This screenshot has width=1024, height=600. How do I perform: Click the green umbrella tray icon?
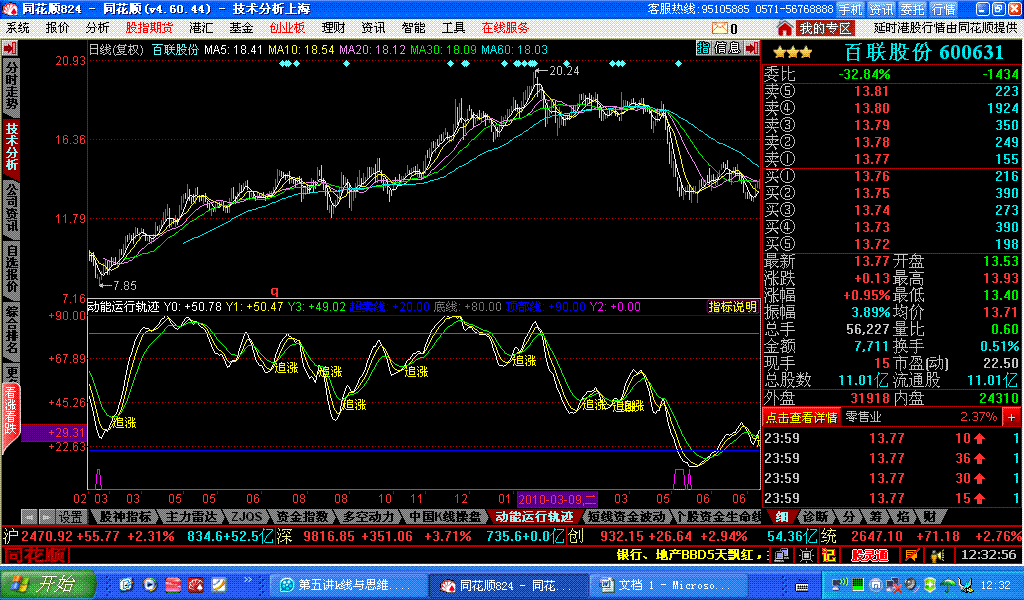pyautogui.click(x=948, y=584)
